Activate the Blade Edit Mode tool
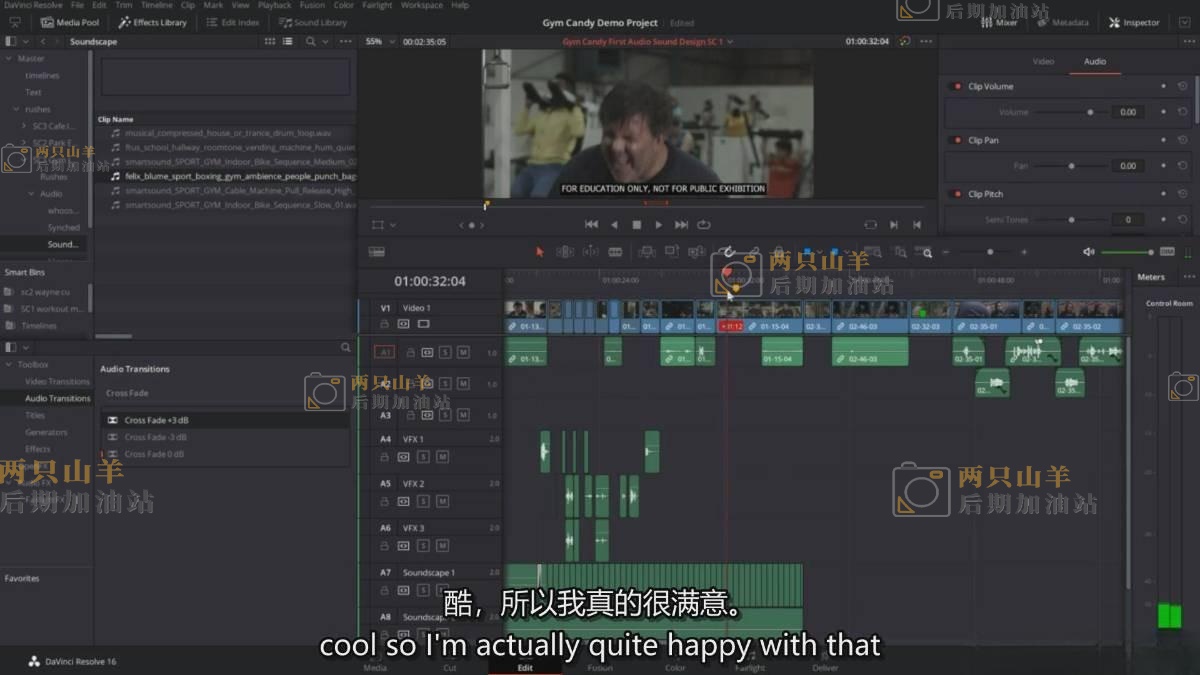Screen dimensions: 1200x675 click(615, 252)
